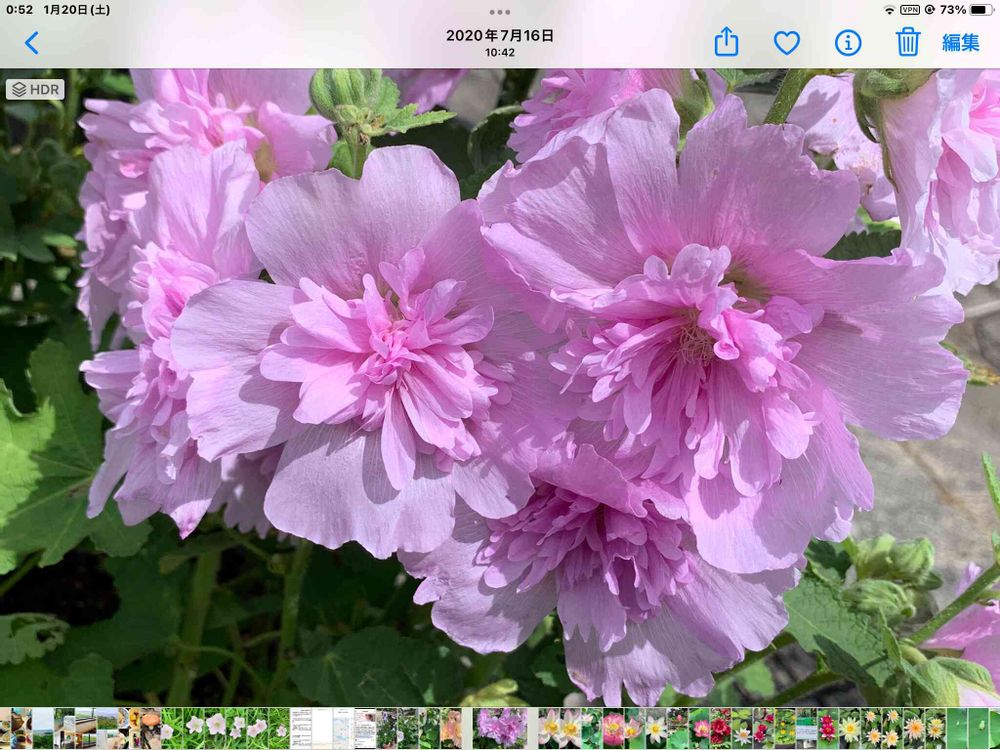Screen dimensions: 1000x750
Task: Select the map screenshot thumbnail
Action: [x=340, y=727]
